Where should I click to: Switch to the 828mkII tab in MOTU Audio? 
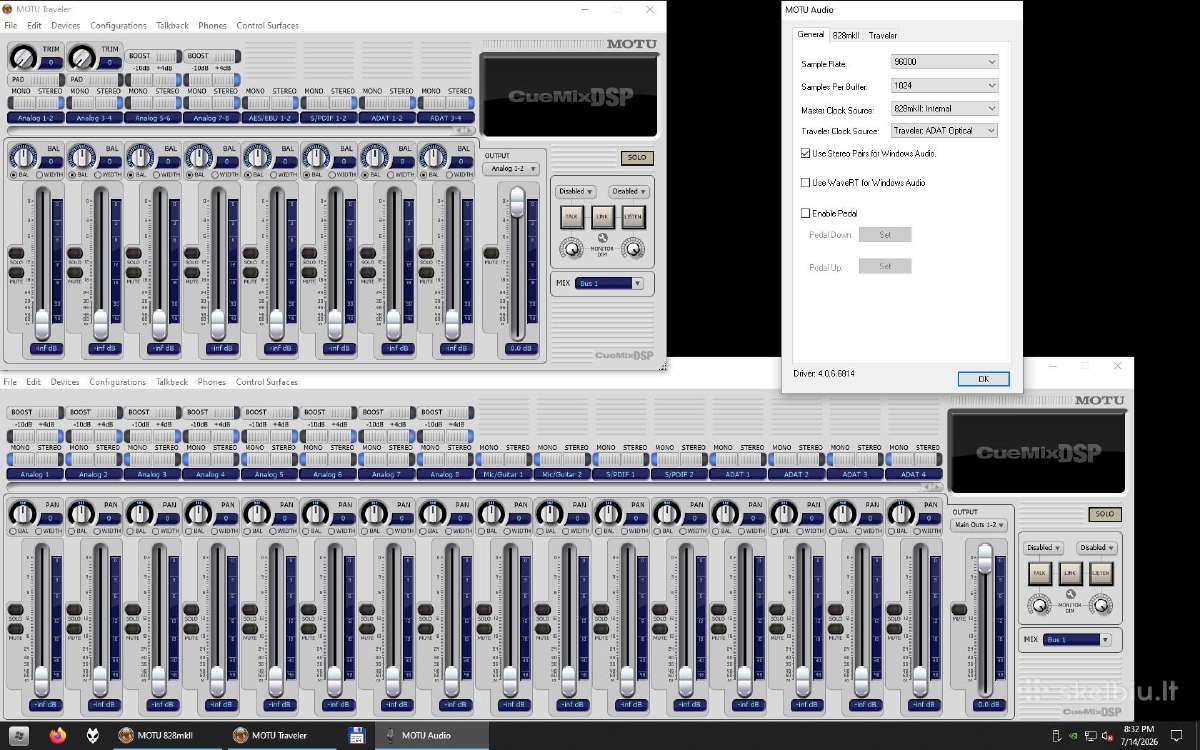pos(846,35)
